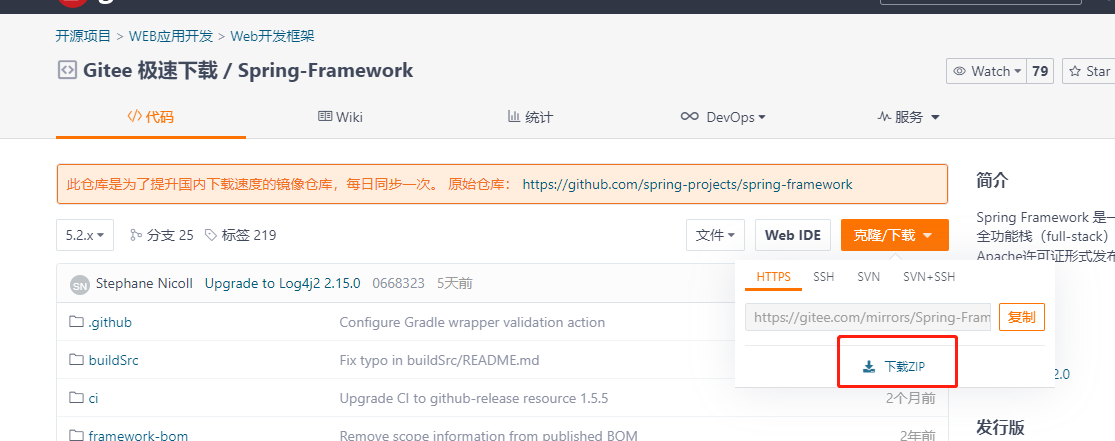Open the 文件 dropdown menu
Screen dimensions: 1115x441
[x=715, y=235]
